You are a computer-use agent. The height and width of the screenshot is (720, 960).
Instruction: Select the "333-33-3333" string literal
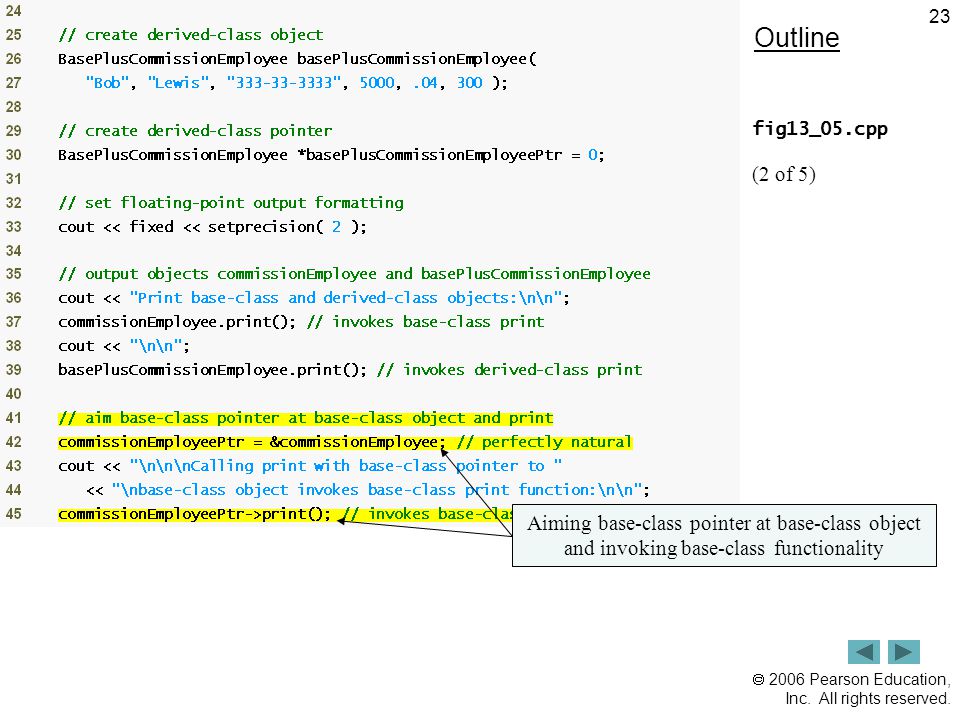coord(283,83)
